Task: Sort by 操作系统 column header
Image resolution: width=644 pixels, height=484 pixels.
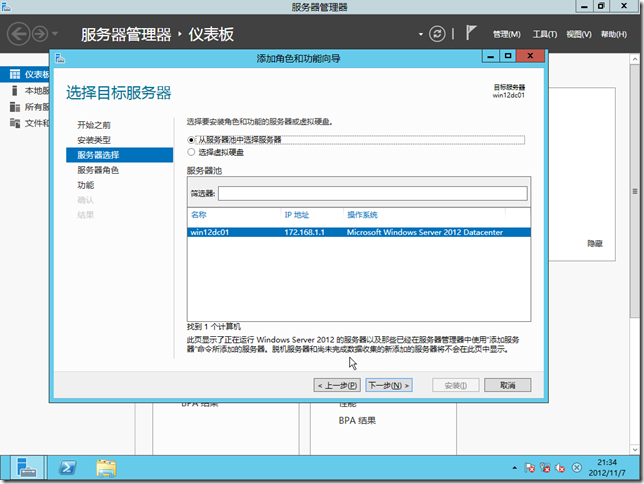Action: 362,214
